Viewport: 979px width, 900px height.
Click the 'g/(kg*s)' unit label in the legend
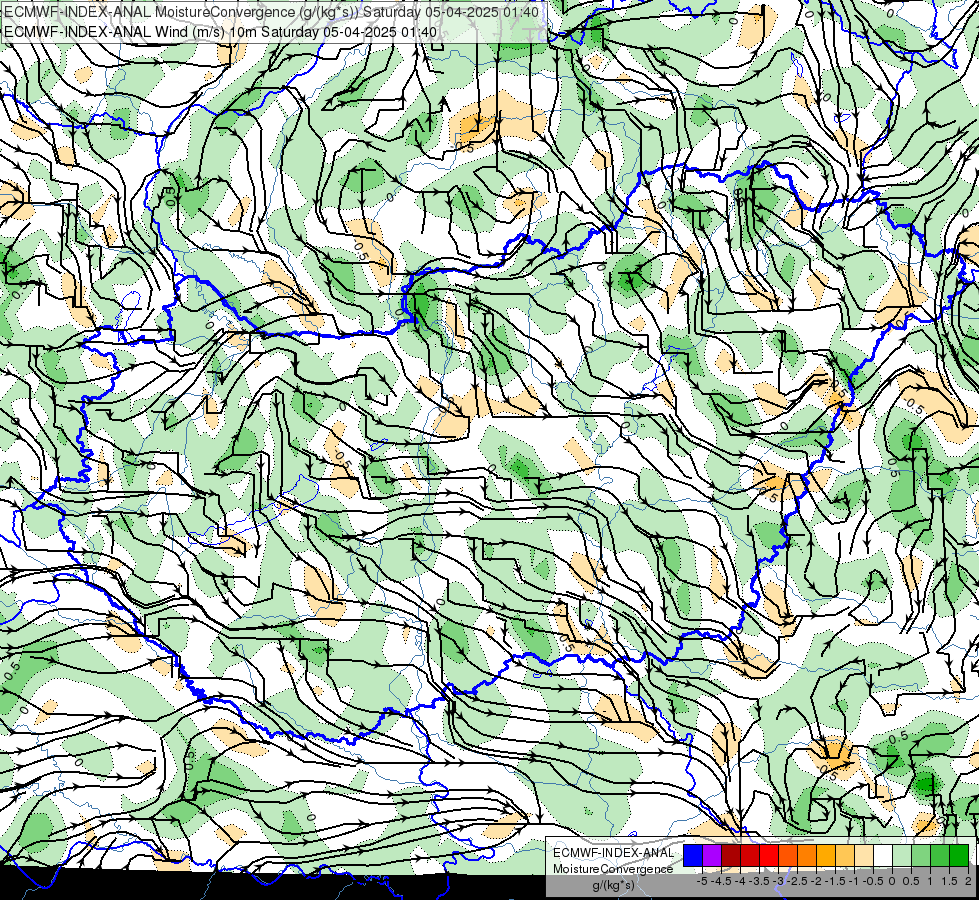point(613,885)
